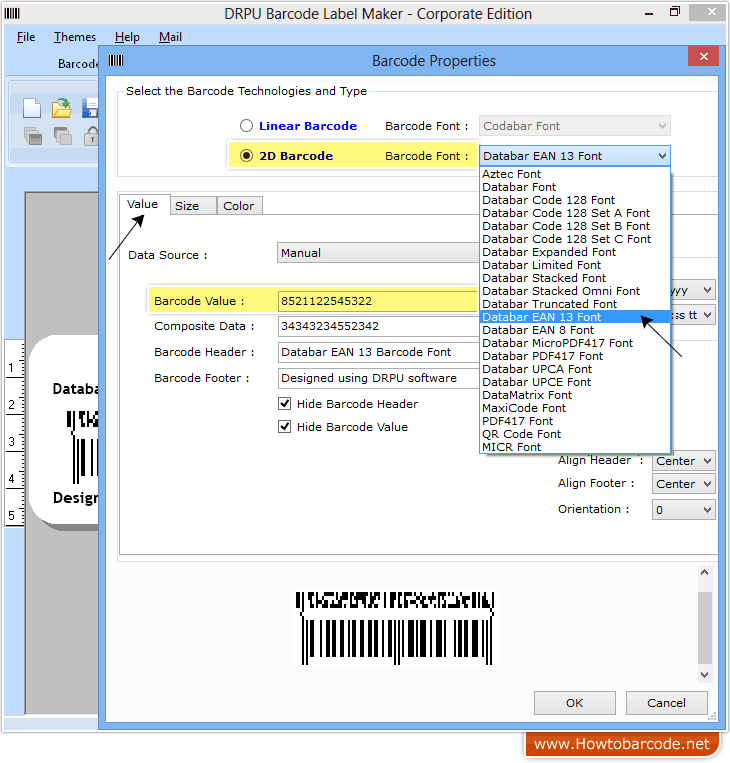Viewport: 730px width, 763px height.
Task: Choose Databar Font from the list
Action: (x=575, y=187)
